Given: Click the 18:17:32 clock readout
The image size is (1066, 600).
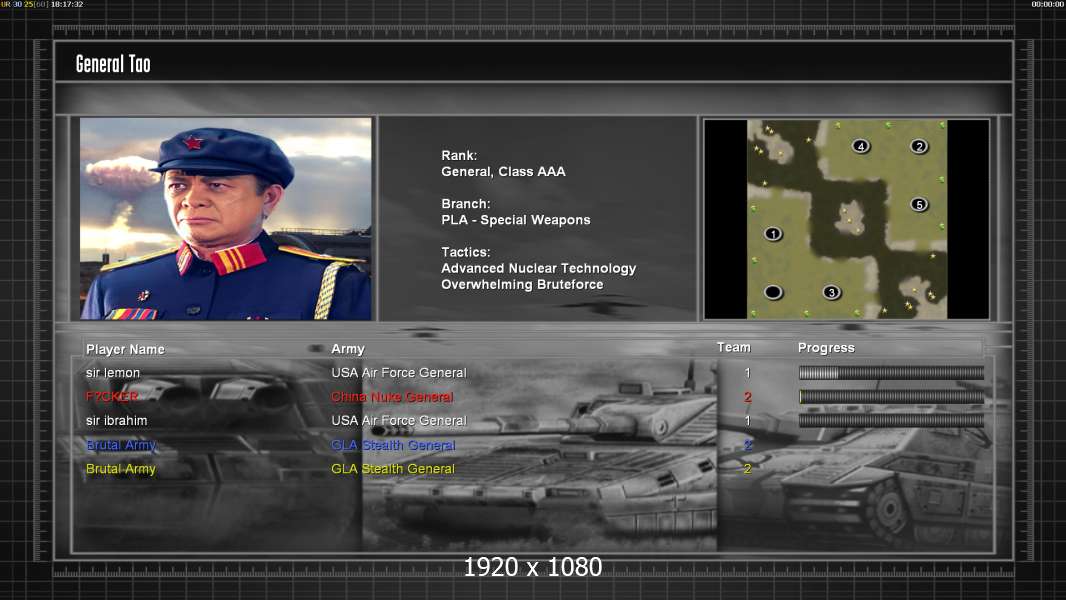Looking at the screenshot, I should tap(67, 4).
